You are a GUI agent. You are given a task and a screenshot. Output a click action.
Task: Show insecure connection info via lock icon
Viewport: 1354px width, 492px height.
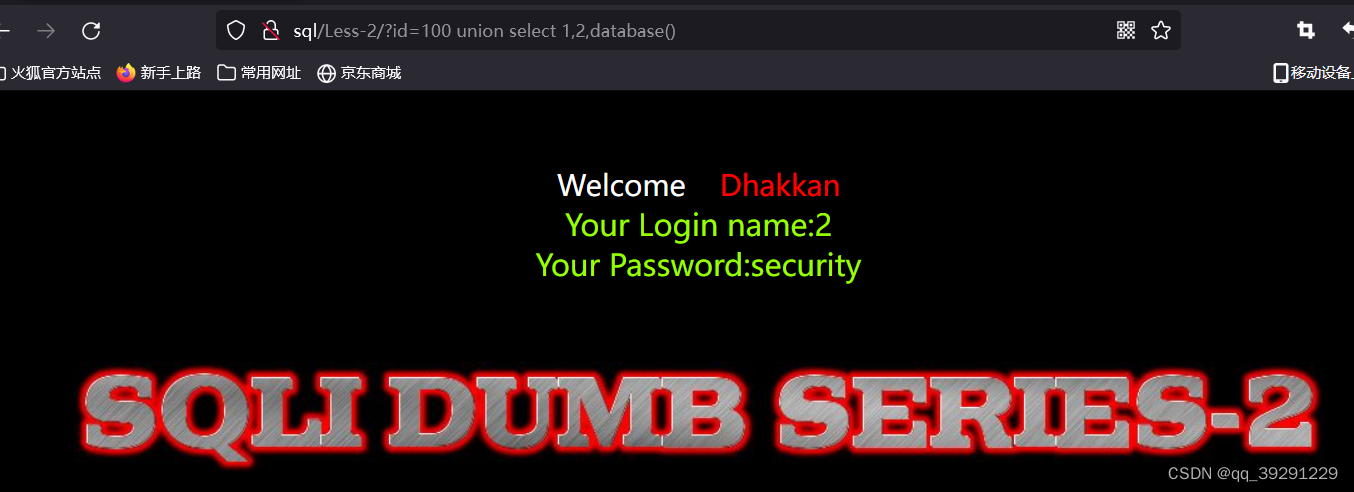click(269, 31)
